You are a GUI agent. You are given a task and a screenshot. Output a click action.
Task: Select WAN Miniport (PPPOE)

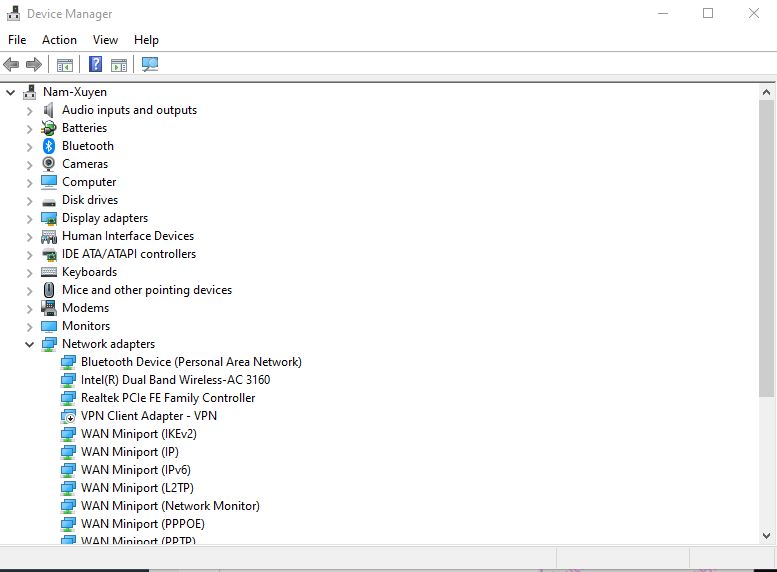pos(143,524)
